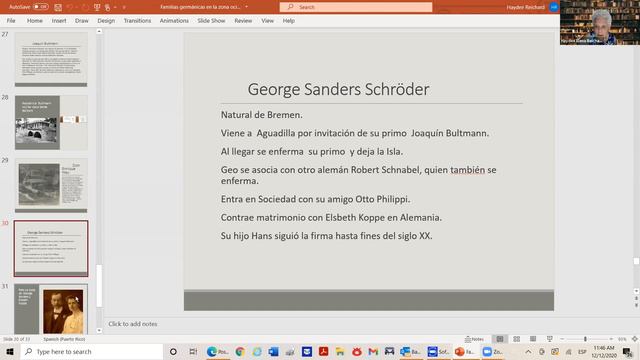Image resolution: width=640 pixels, height=360 pixels.
Task: Fit slide to current window icon
Action: point(635,339)
